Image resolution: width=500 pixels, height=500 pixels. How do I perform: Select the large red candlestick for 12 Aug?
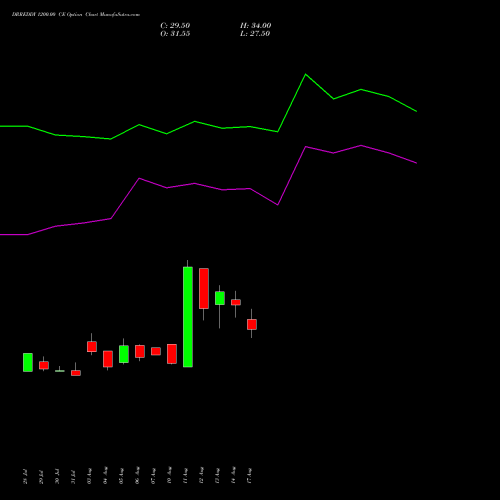[x=204, y=288]
